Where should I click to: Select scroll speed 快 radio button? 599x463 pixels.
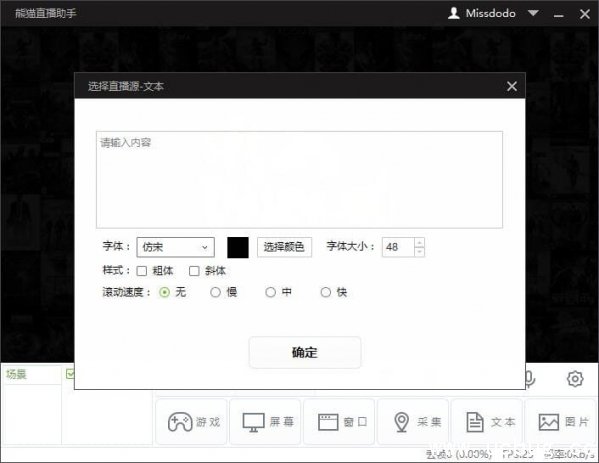point(325,292)
